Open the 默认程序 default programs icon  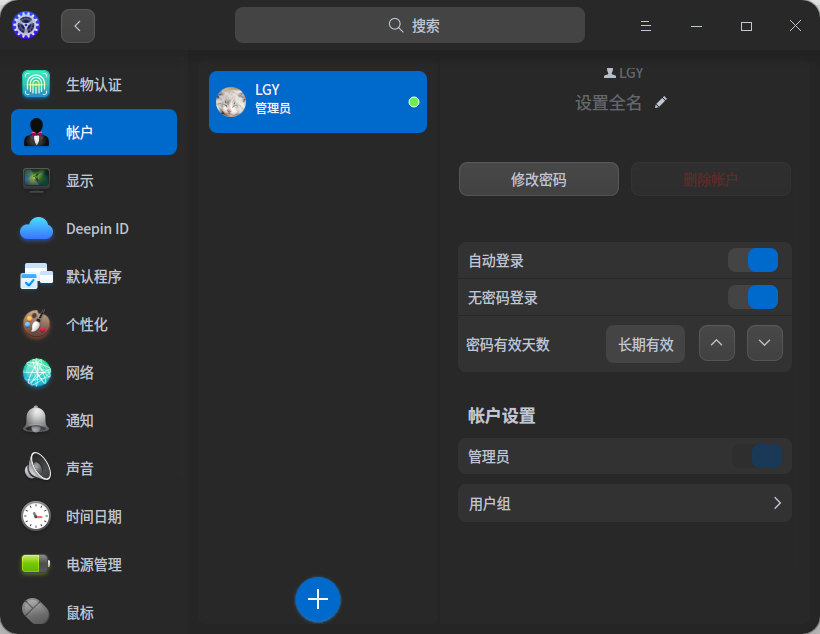(x=36, y=276)
